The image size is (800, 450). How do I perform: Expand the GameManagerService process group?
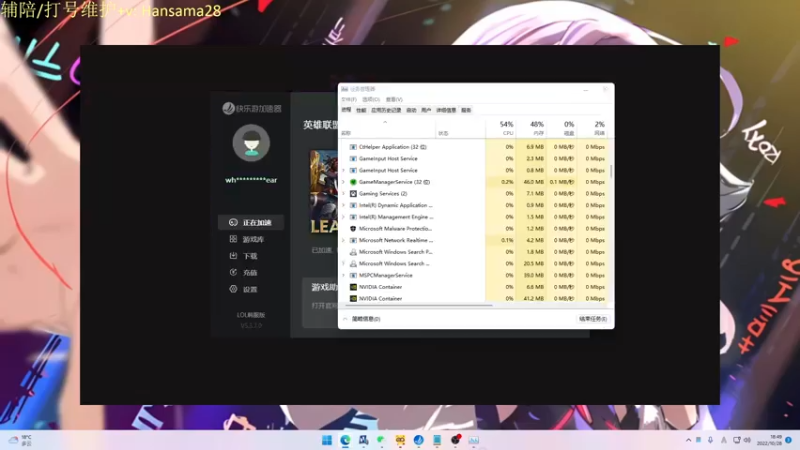coord(344,182)
